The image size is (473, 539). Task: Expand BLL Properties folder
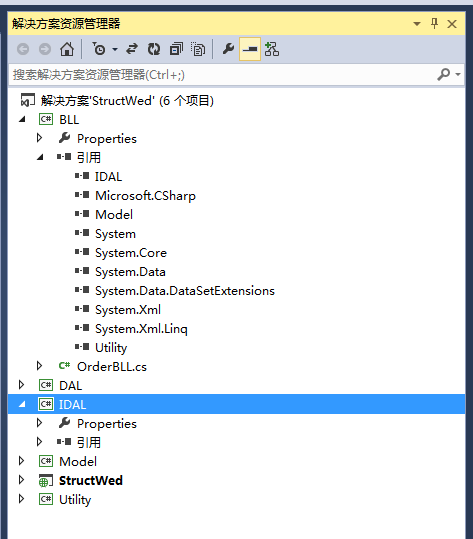point(40,138)
